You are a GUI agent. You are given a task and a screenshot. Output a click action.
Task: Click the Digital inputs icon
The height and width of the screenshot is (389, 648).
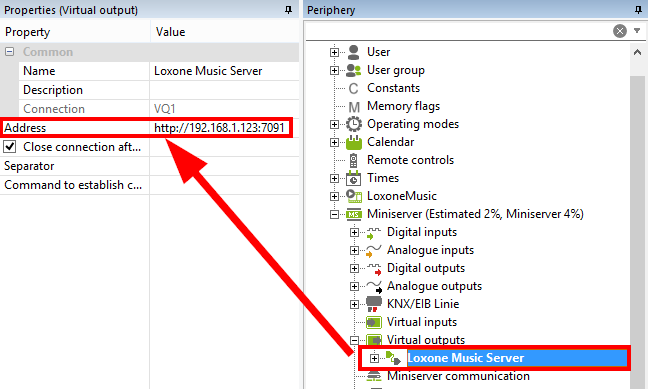coord(374,233)
